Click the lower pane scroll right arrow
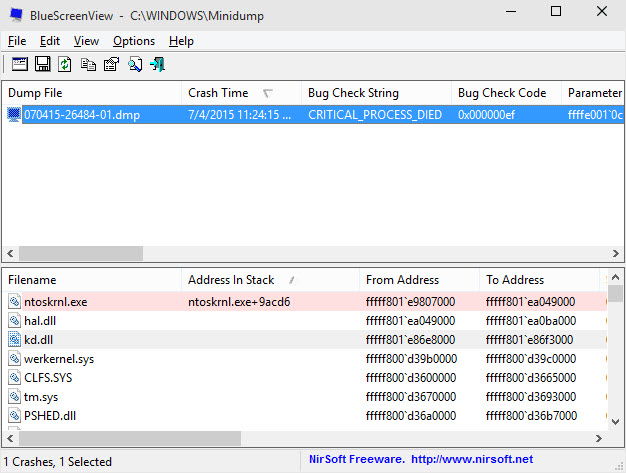Viewport: 626px width, 473px height. pyautogui.click(x=598, y=438)
